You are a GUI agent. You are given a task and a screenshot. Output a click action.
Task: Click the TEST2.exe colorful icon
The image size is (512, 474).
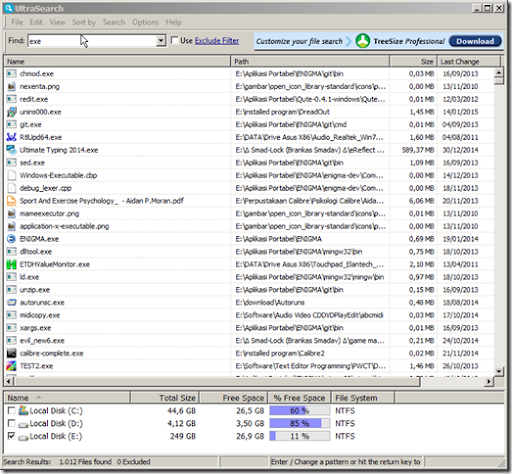11,366
